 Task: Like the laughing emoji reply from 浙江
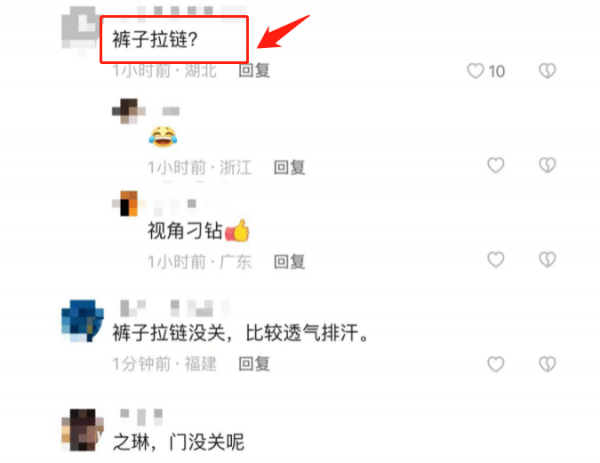click(x=496, y=165)
